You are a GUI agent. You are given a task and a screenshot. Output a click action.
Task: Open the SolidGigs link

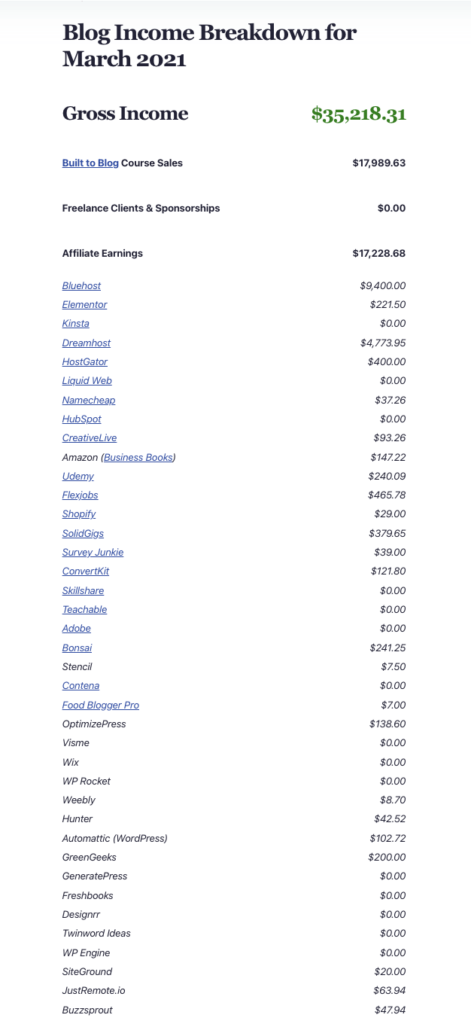83,533
